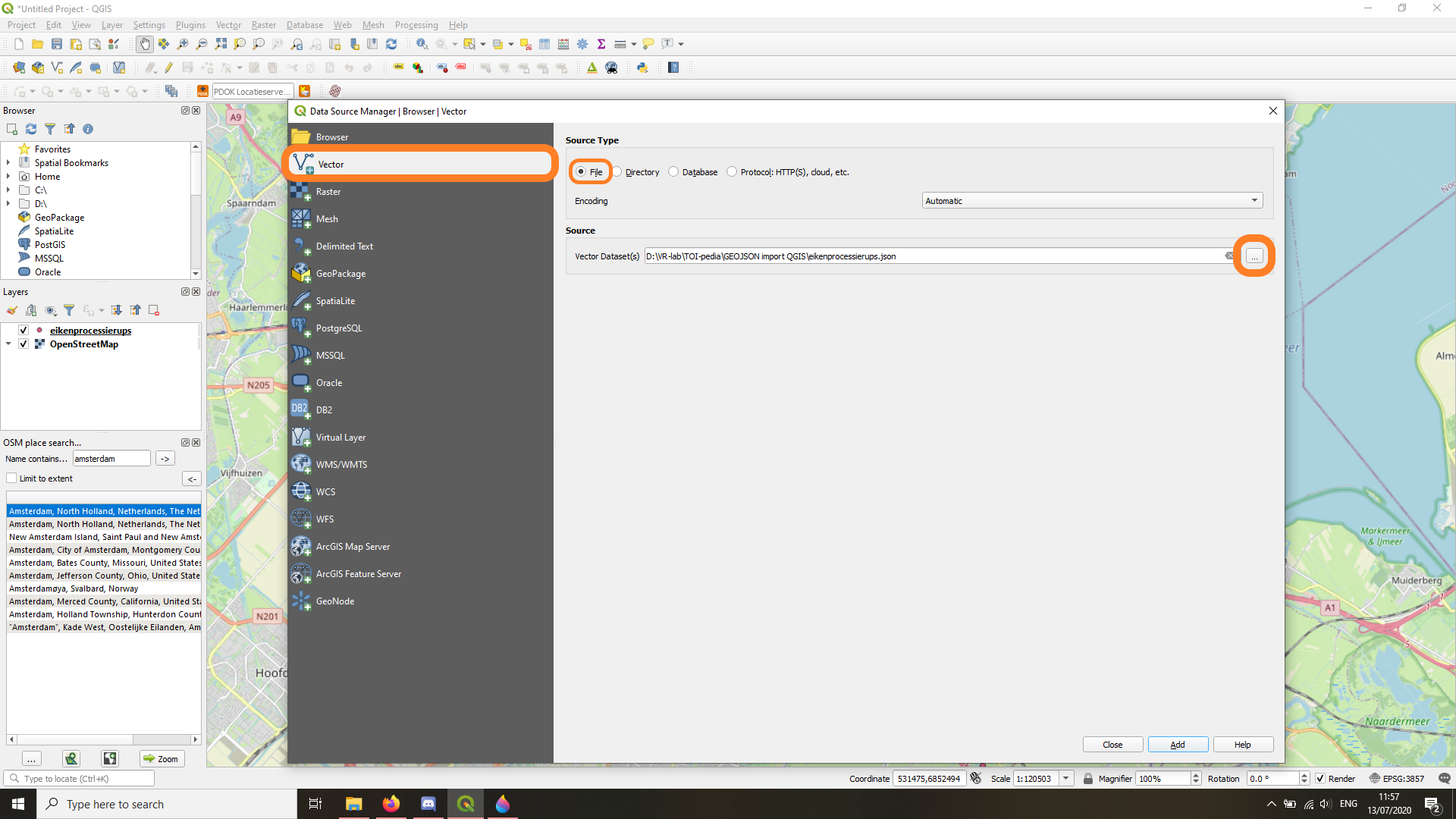The width and height of the screenshot is (1456, 819).
Task: Refresh the Browser panel
Action: pos(30,129)
